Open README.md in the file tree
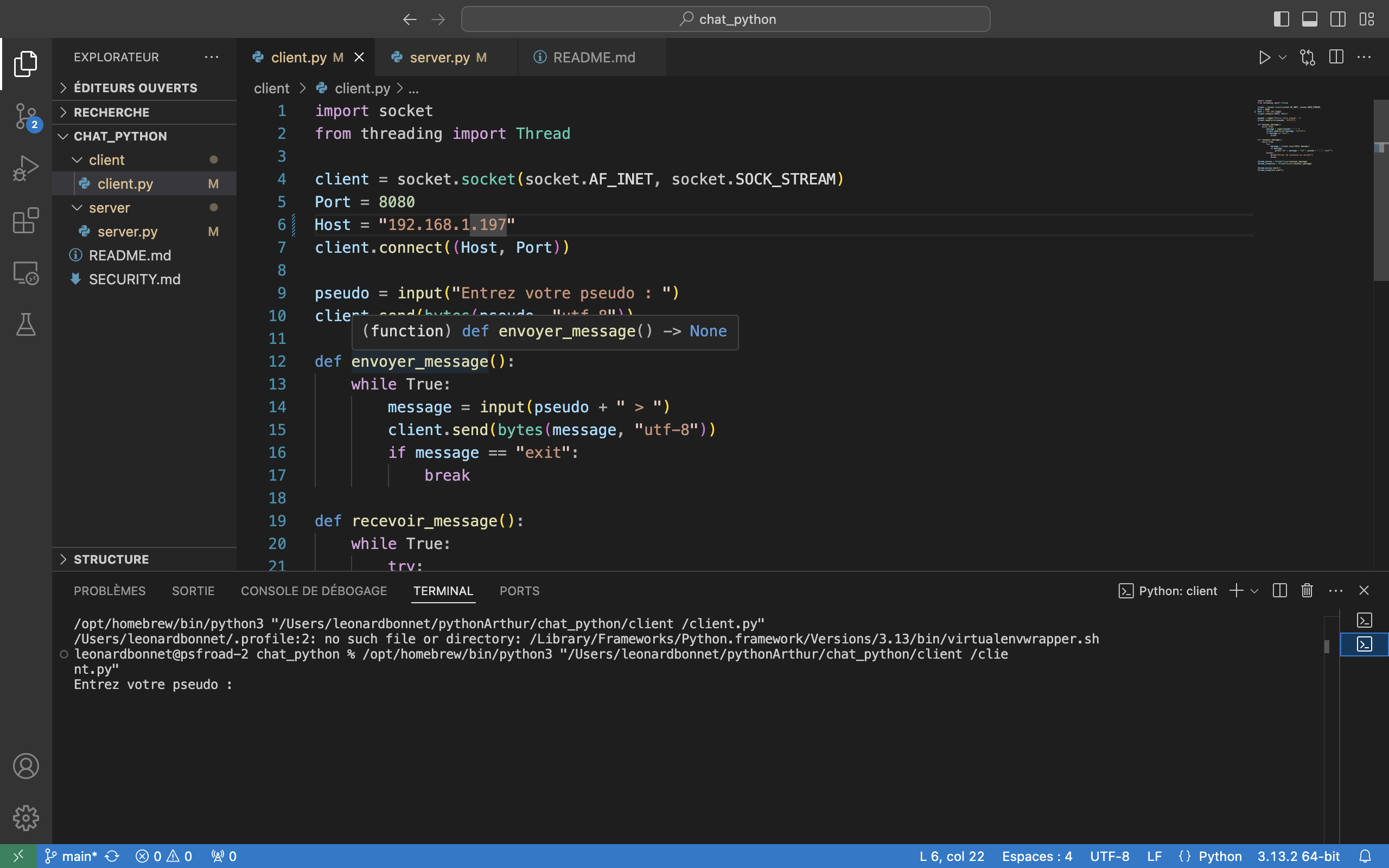Screen dimensions: 1389x868 (x=144, y=256)
